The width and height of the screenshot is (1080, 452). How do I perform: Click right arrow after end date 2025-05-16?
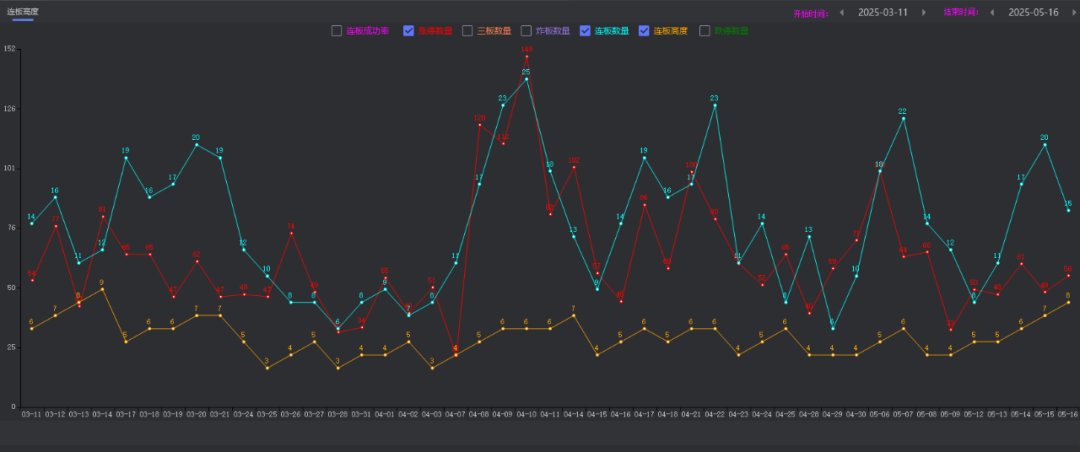1072,13
